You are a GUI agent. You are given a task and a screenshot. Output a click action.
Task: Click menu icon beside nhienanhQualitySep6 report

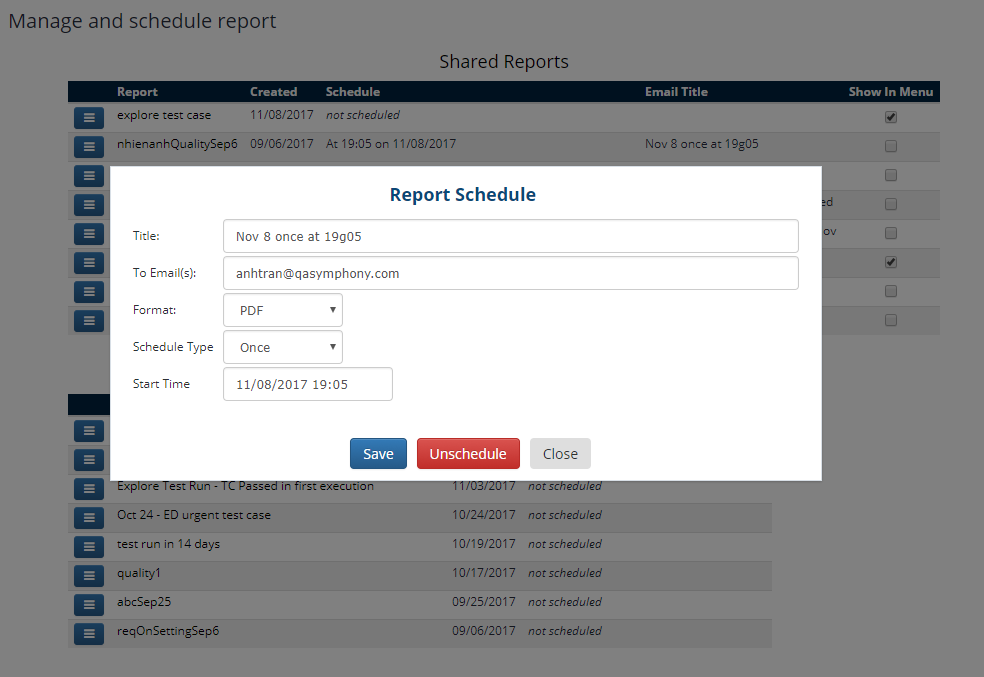click(89, 146)
